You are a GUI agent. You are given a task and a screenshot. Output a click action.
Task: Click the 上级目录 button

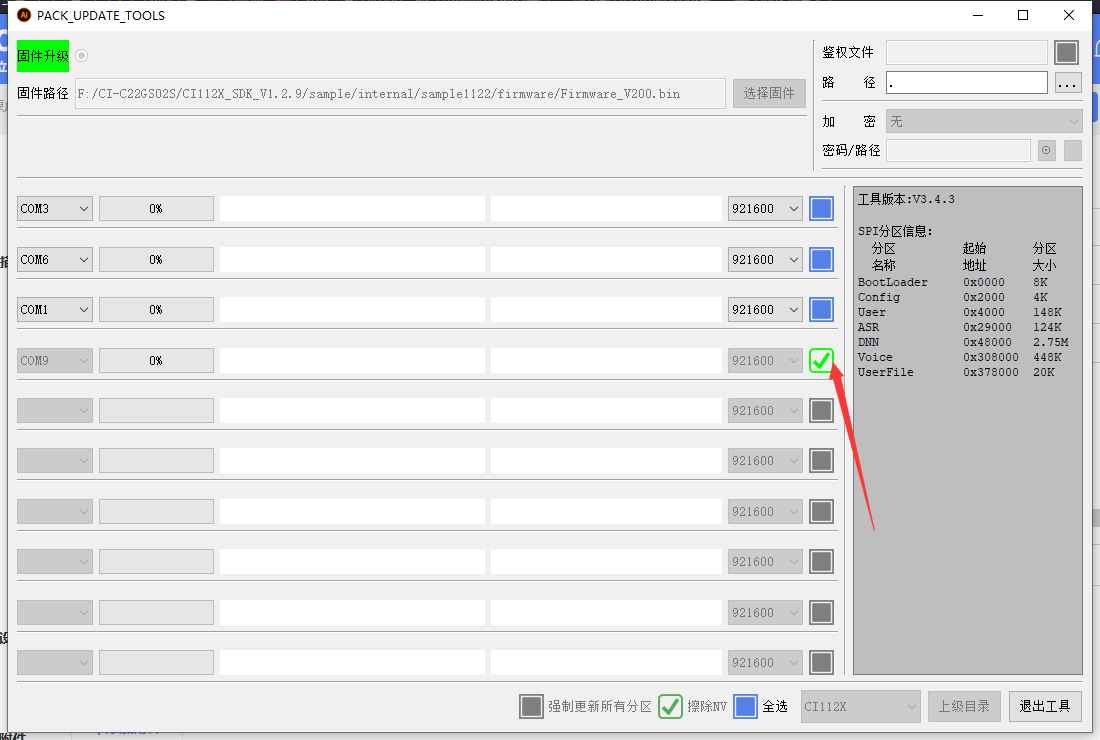964,706
